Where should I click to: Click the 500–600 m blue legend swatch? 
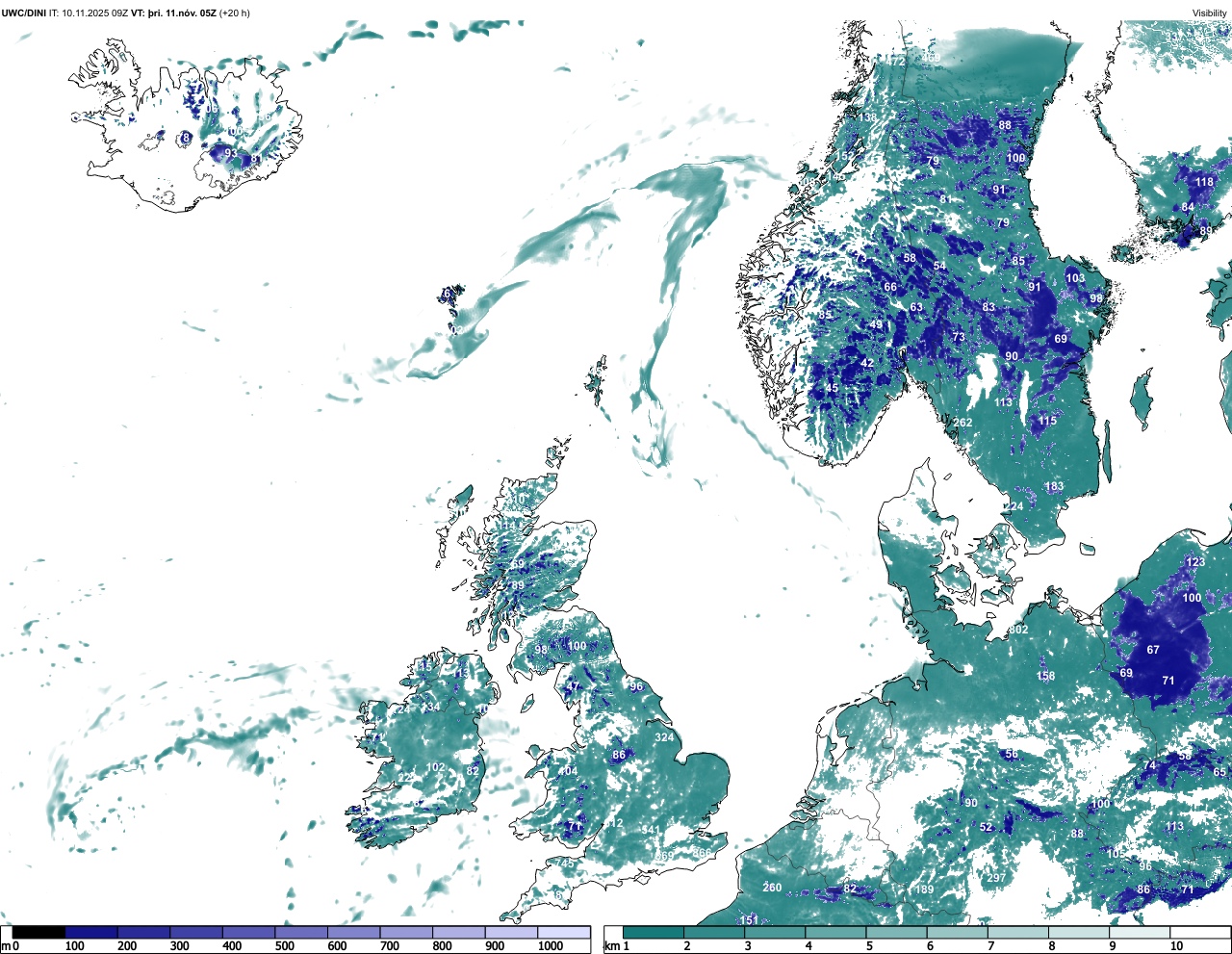pos(301,932)
